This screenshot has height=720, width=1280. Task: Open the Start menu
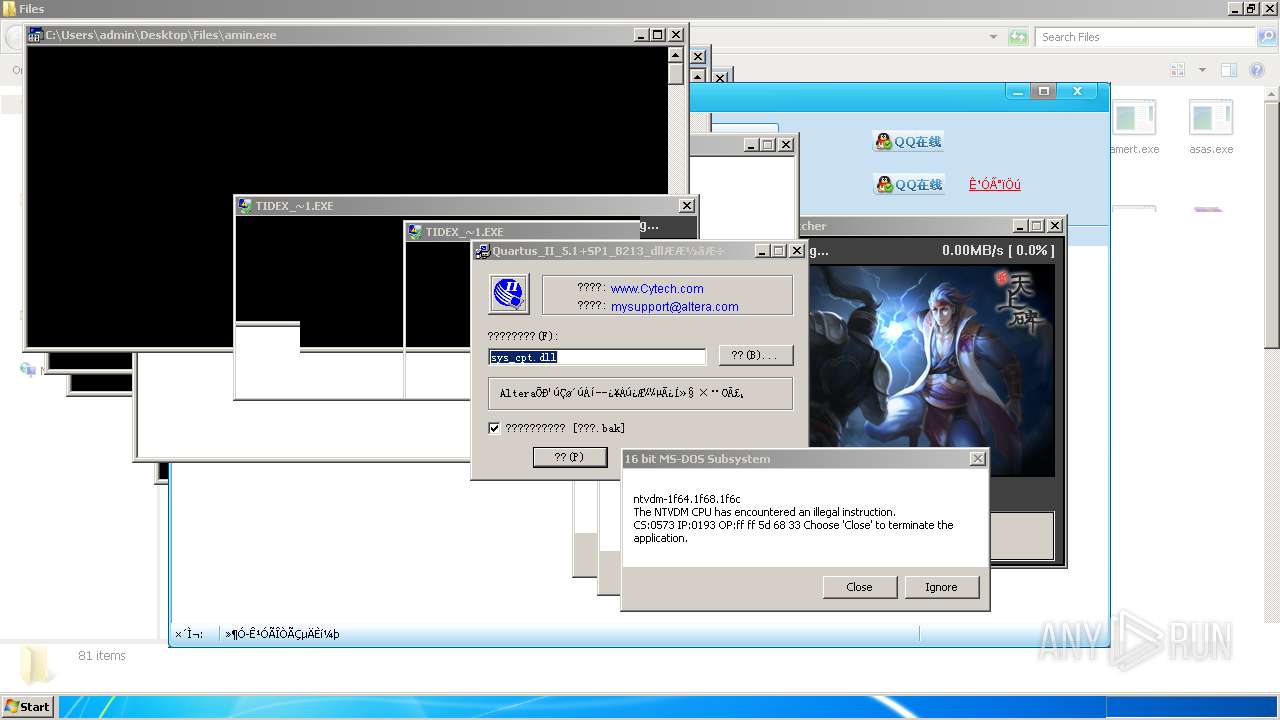[x=27, y=706]
